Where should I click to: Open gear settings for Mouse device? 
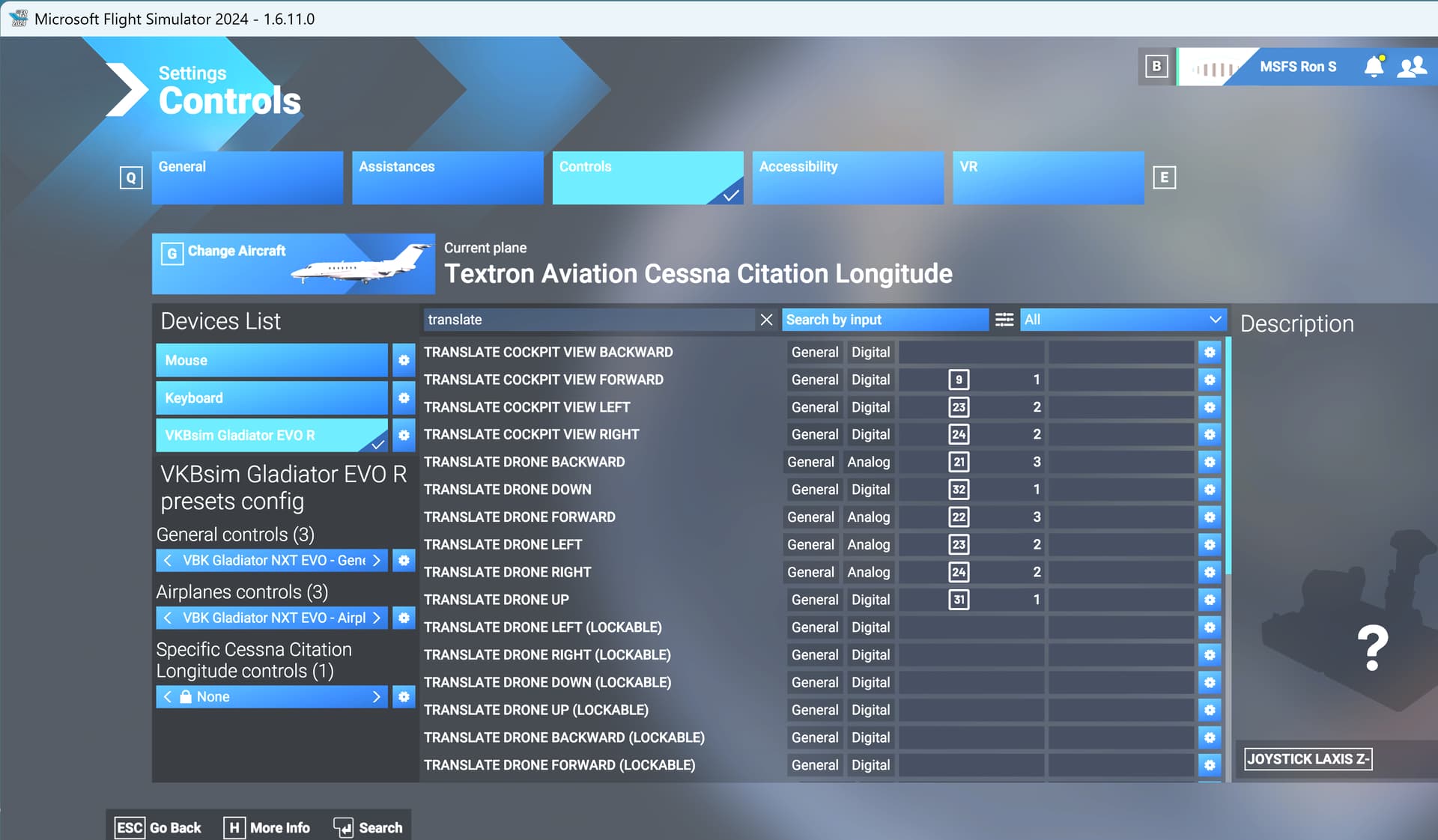[x=404, y=360]
